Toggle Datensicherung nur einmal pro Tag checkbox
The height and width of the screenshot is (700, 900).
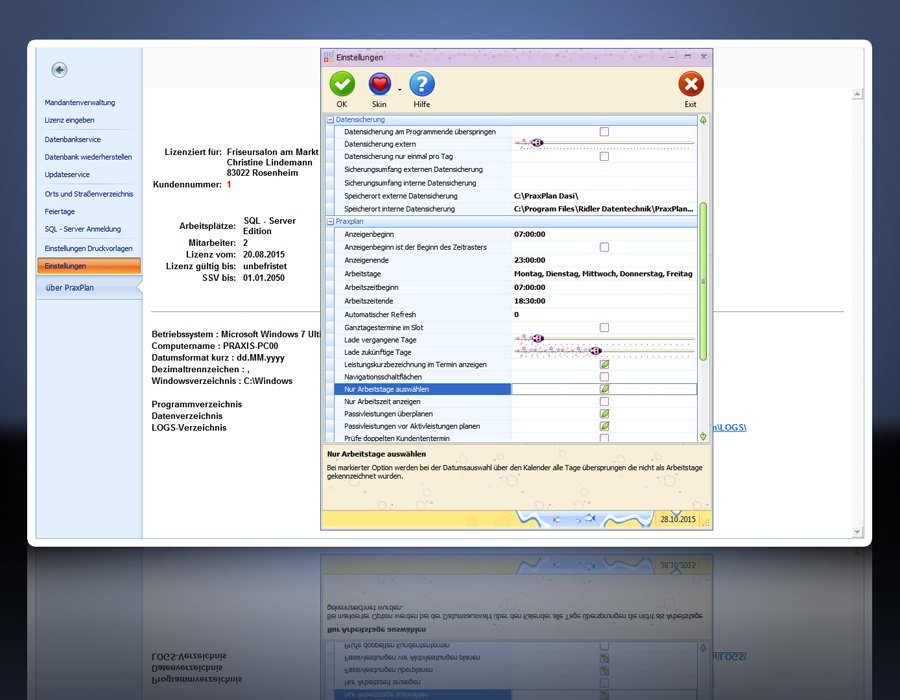coord(604,157)
